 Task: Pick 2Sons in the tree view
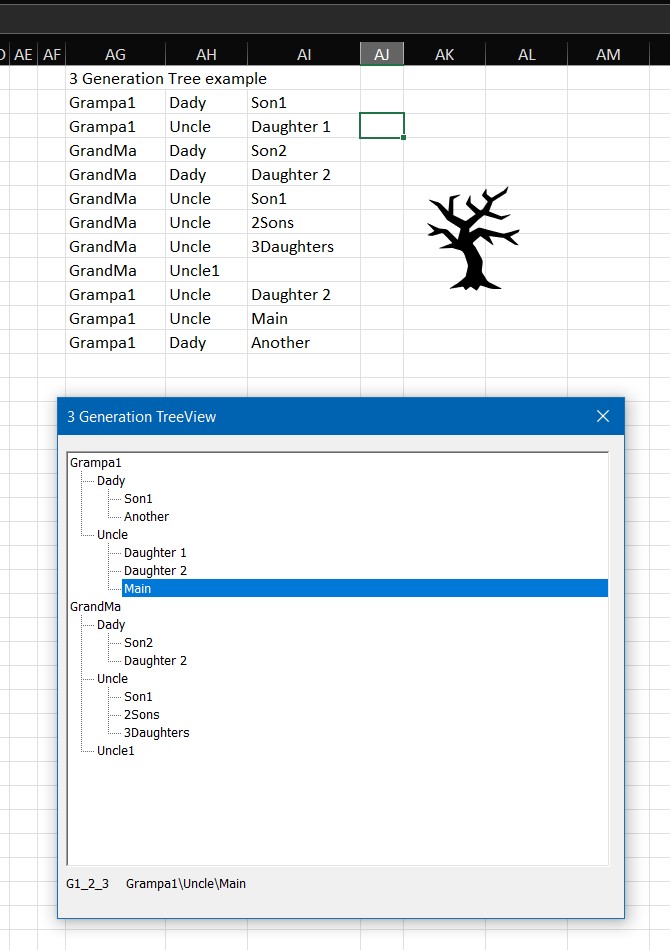[142, 715]
